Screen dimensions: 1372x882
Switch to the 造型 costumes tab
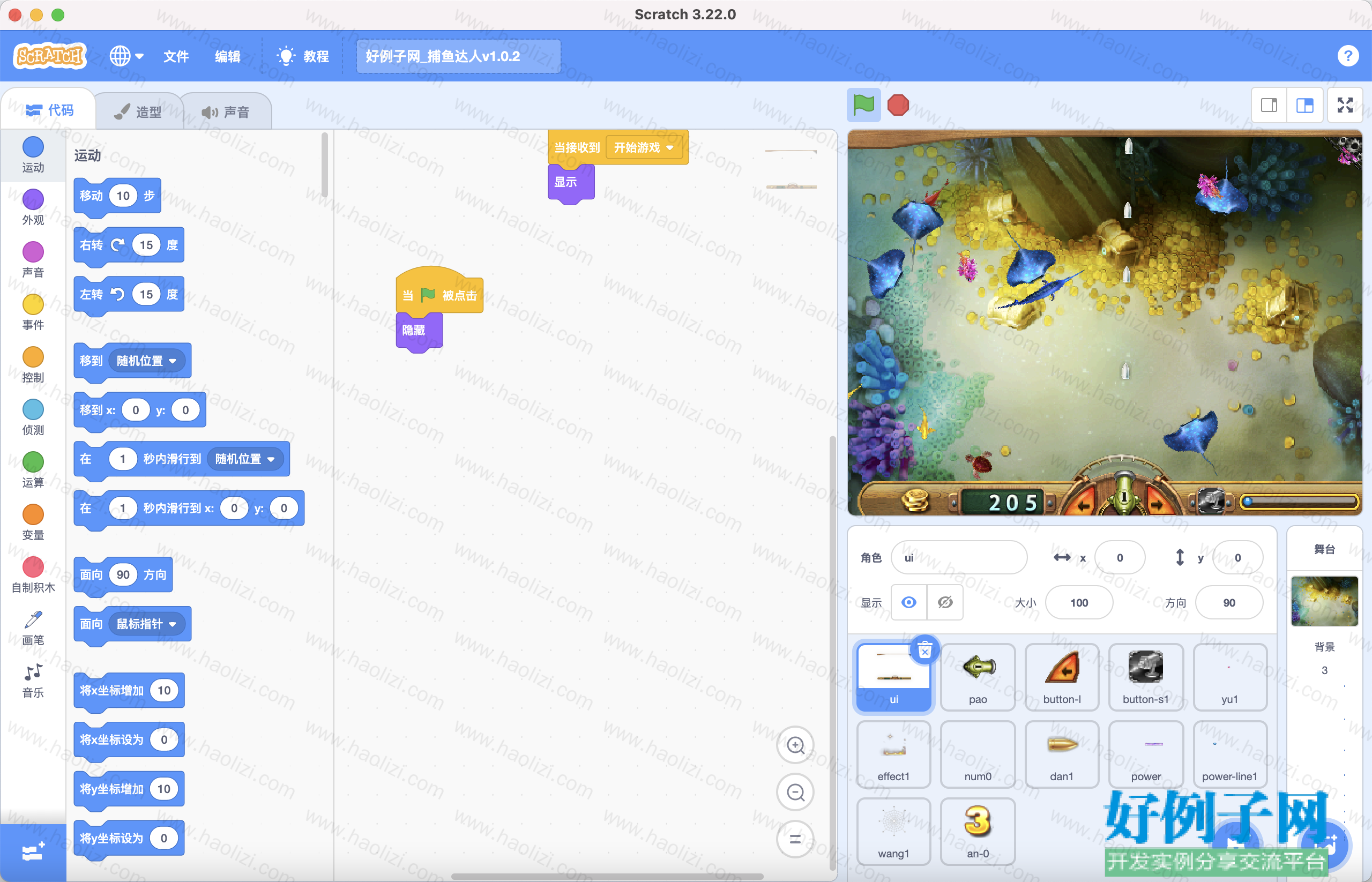(138, 111)
